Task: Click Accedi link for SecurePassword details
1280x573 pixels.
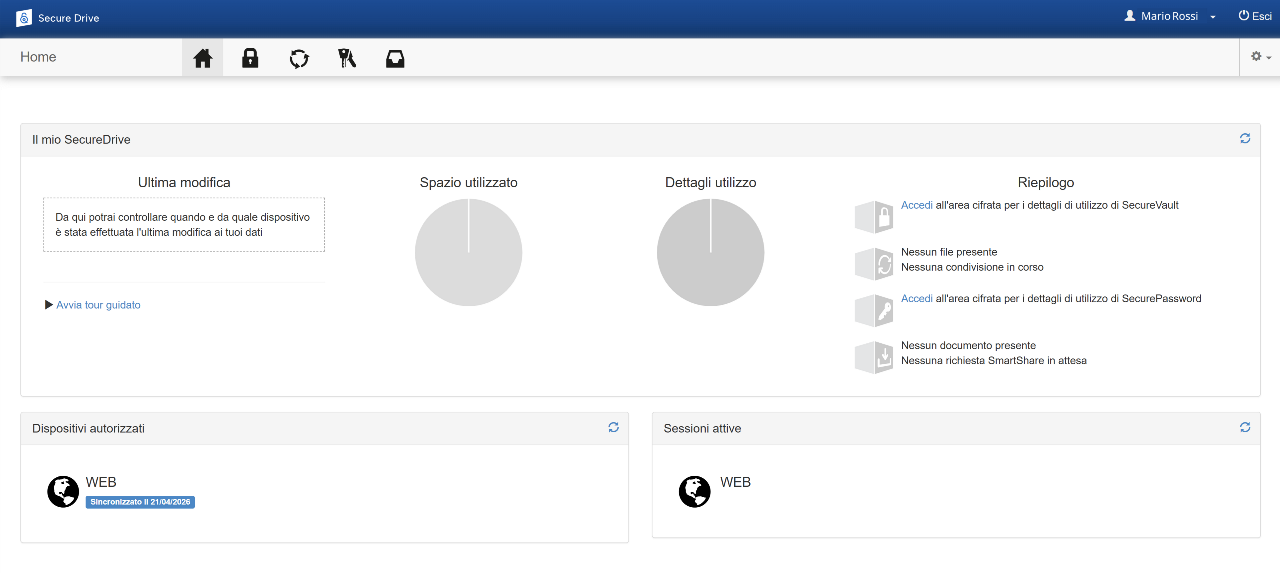Action: click(916, 298)
